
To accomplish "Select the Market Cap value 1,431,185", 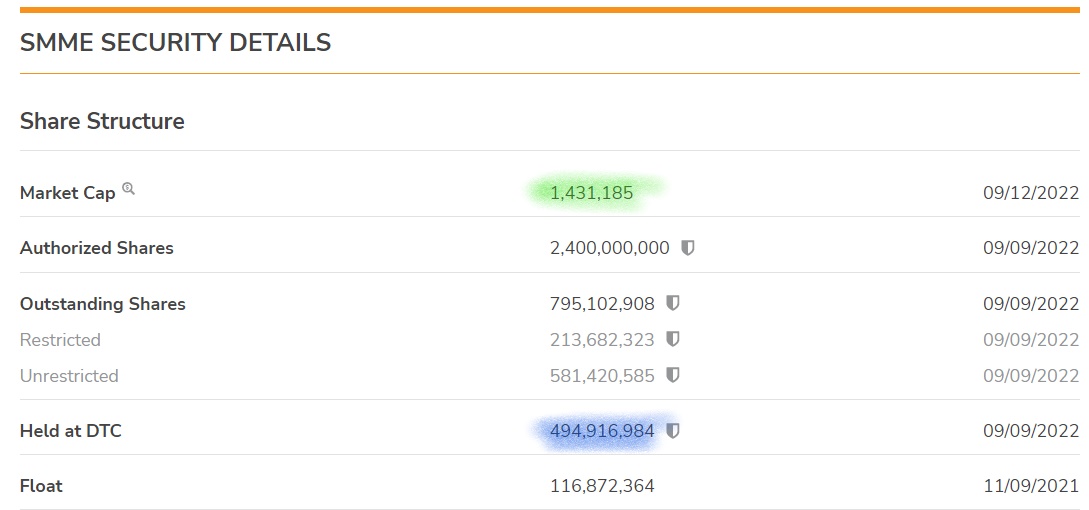I will pos(592,193).
